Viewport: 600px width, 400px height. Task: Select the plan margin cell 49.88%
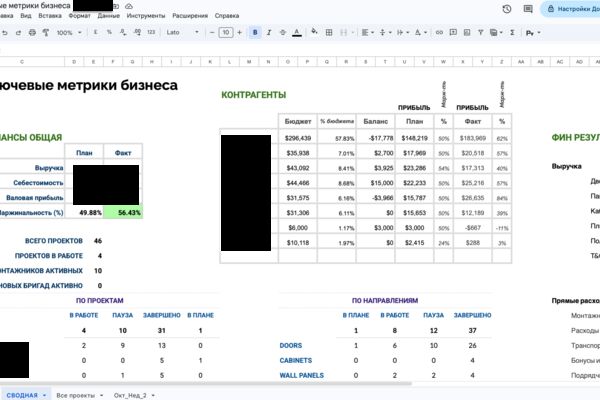tap(85, 212)
